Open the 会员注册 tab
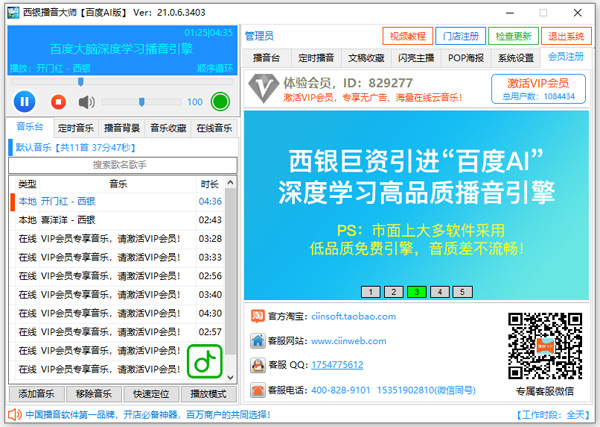 tap(566, 57)
